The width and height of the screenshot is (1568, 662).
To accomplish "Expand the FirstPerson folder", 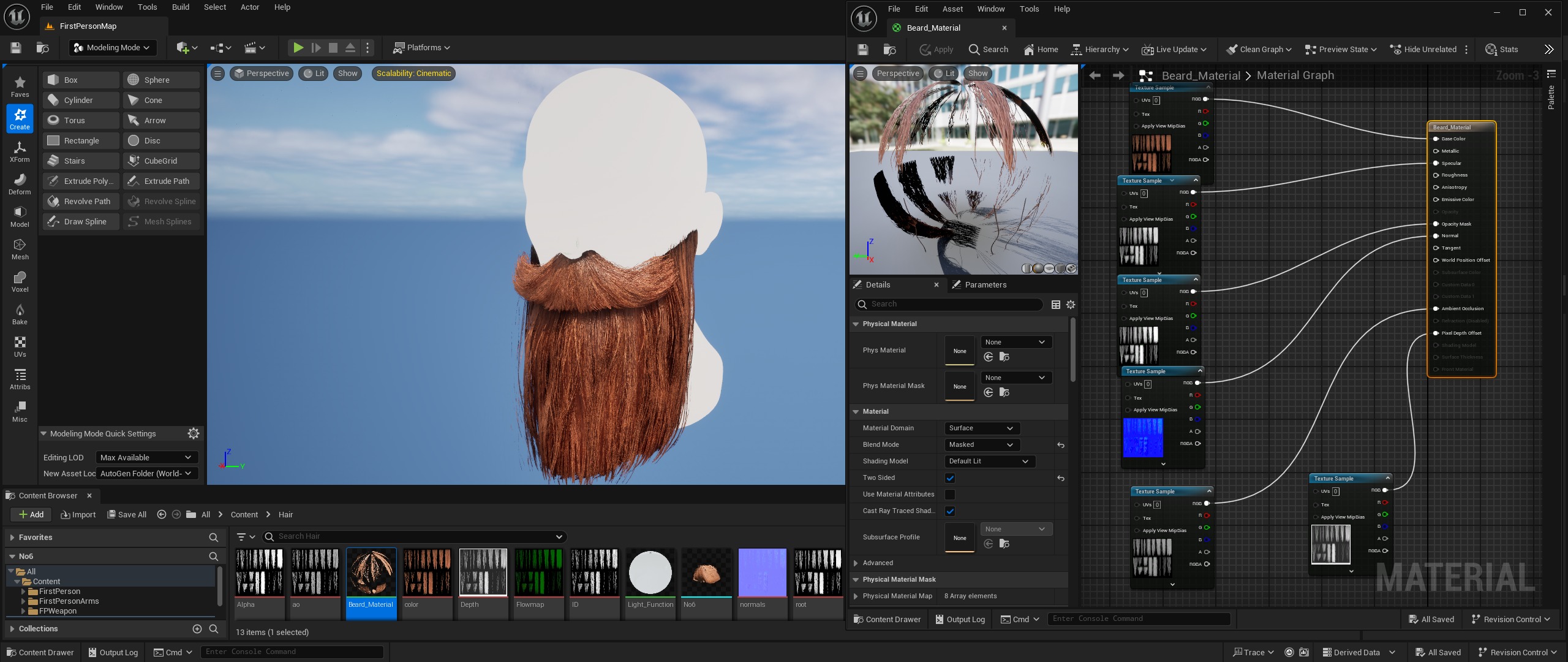I will tap(23, 592).
